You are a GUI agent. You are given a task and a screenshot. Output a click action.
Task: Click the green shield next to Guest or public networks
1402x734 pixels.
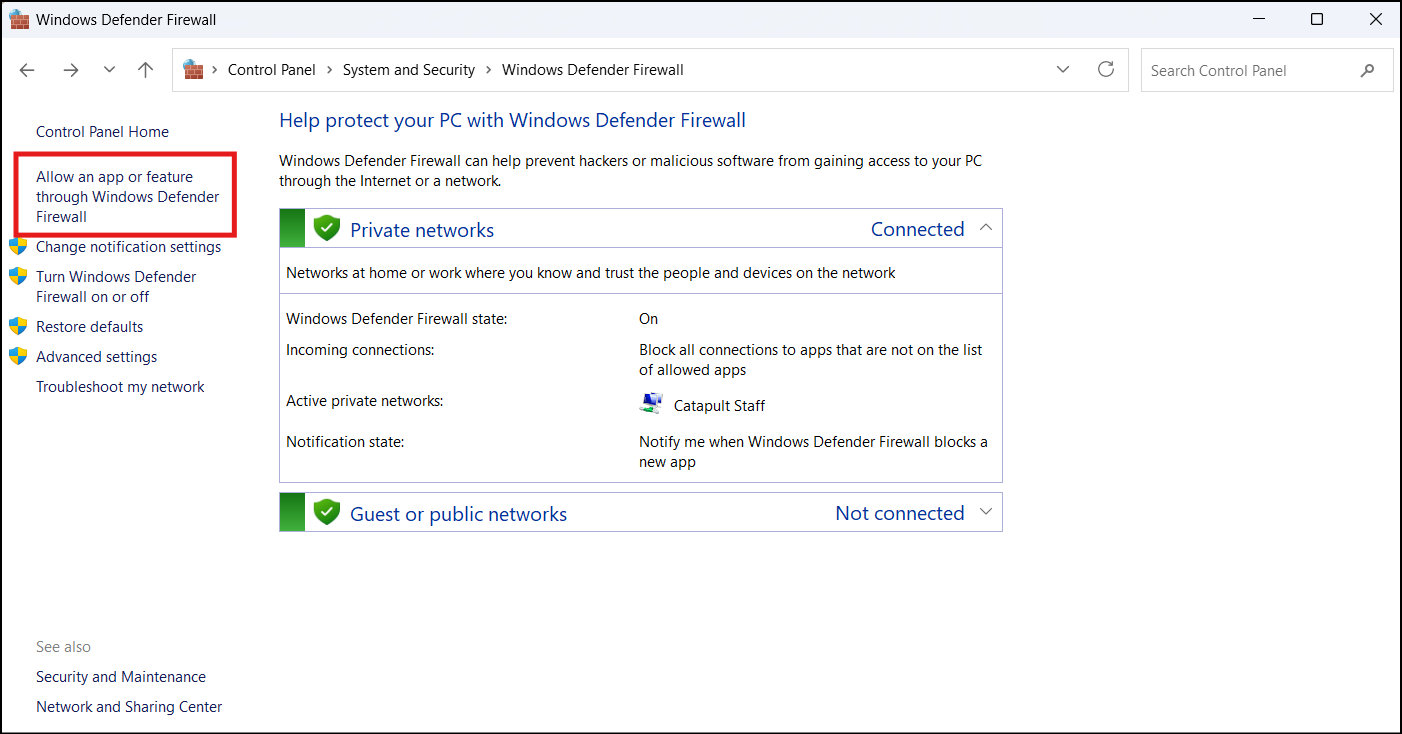(327, 513)
